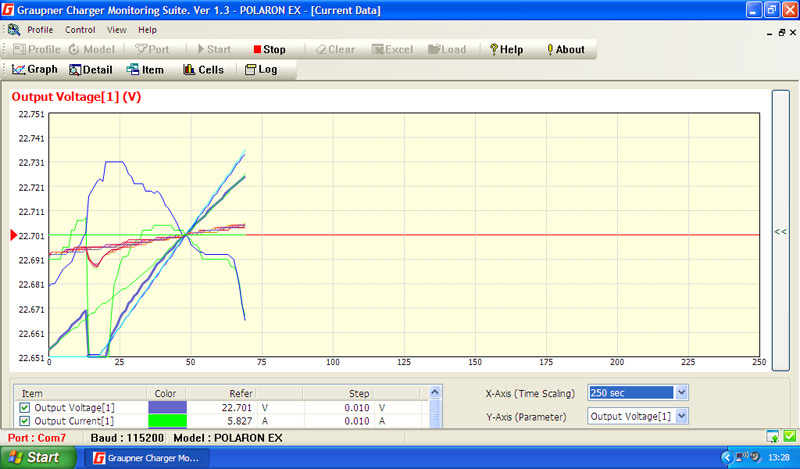Click Graupner Charger Monitor taskbar button
Viewport: 800px width, 469px height.
[147, 458]
